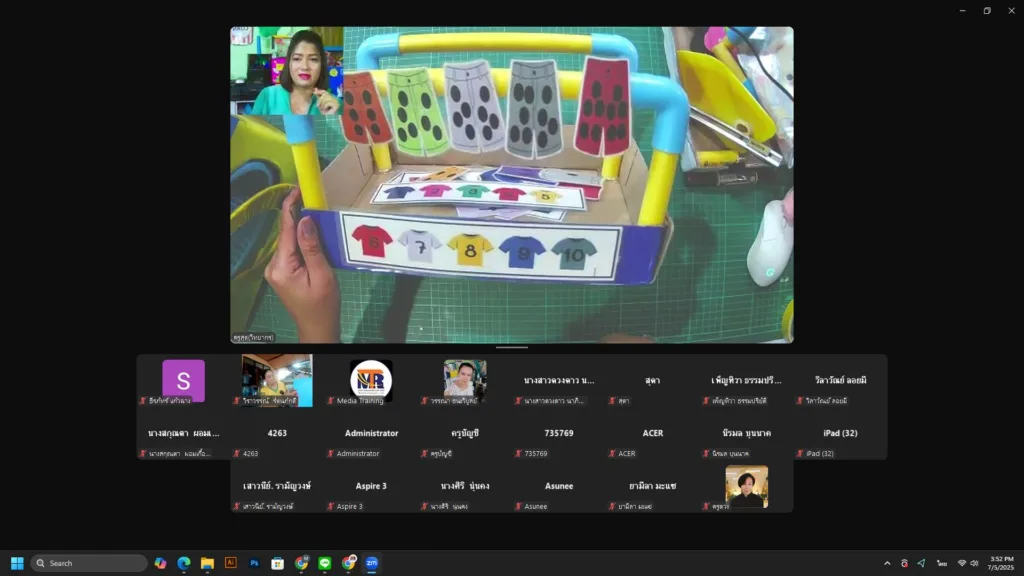
Task: Launch Adobe Illustrator from the taskbar
Action: pyautogui.click(x=231, y=563)
